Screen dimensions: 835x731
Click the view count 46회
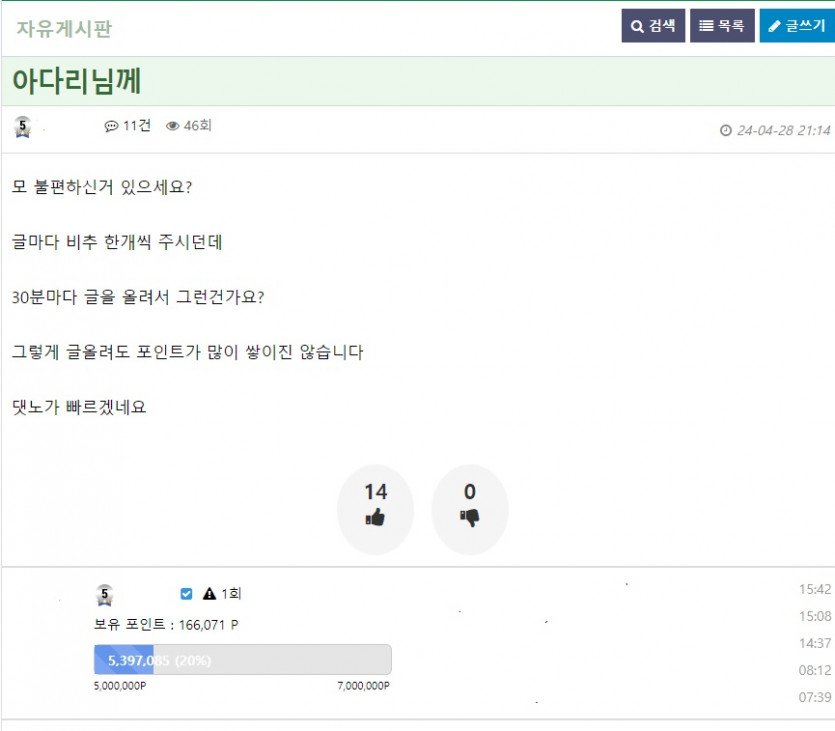(198, 126)
